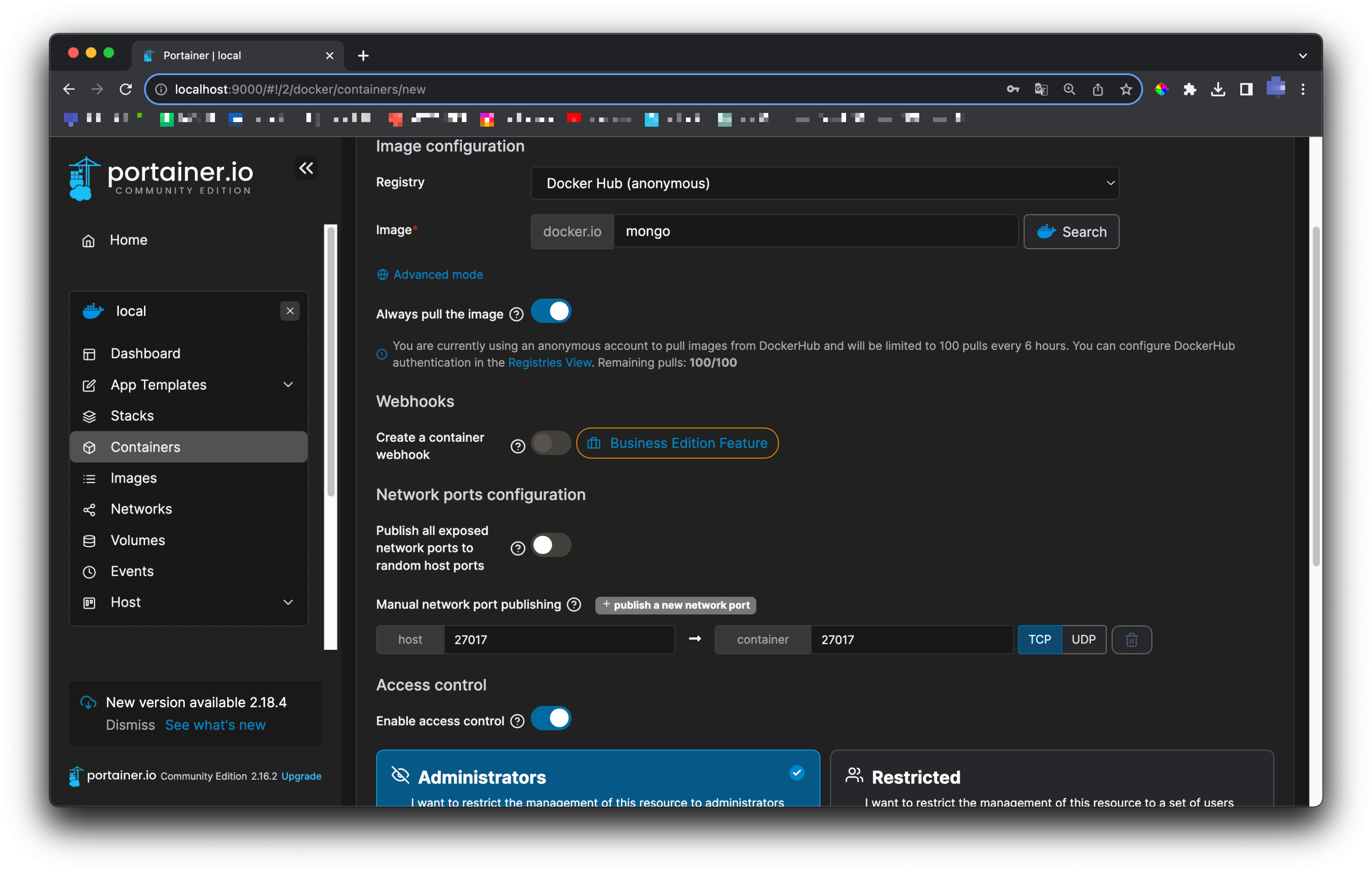Bookmark this page with star icon
This screenshot has width=1372, height=872.
1125,90
